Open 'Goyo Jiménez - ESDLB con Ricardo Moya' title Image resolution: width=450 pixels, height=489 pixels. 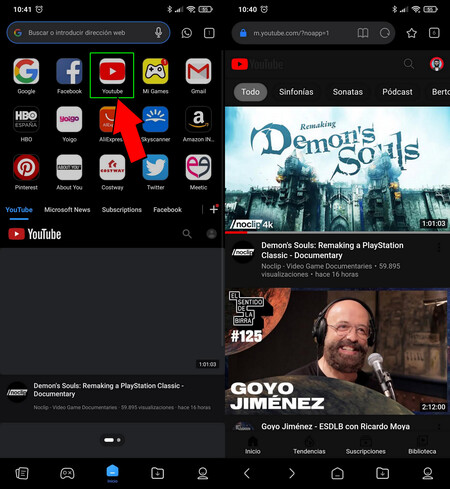tap(335, 426)
